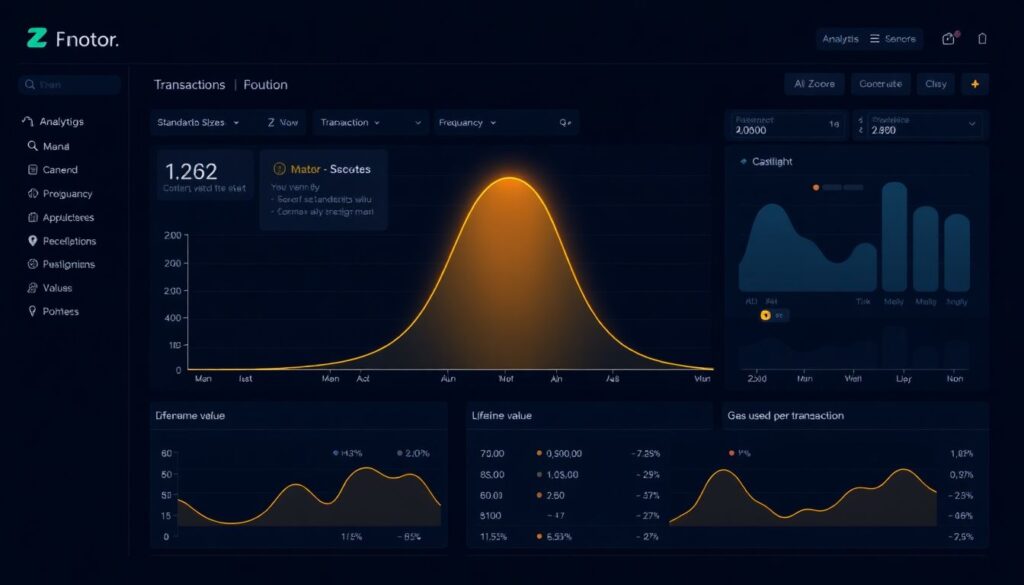
Task: Switch to the Transactions tab
Action: click(x=189, y=85)
